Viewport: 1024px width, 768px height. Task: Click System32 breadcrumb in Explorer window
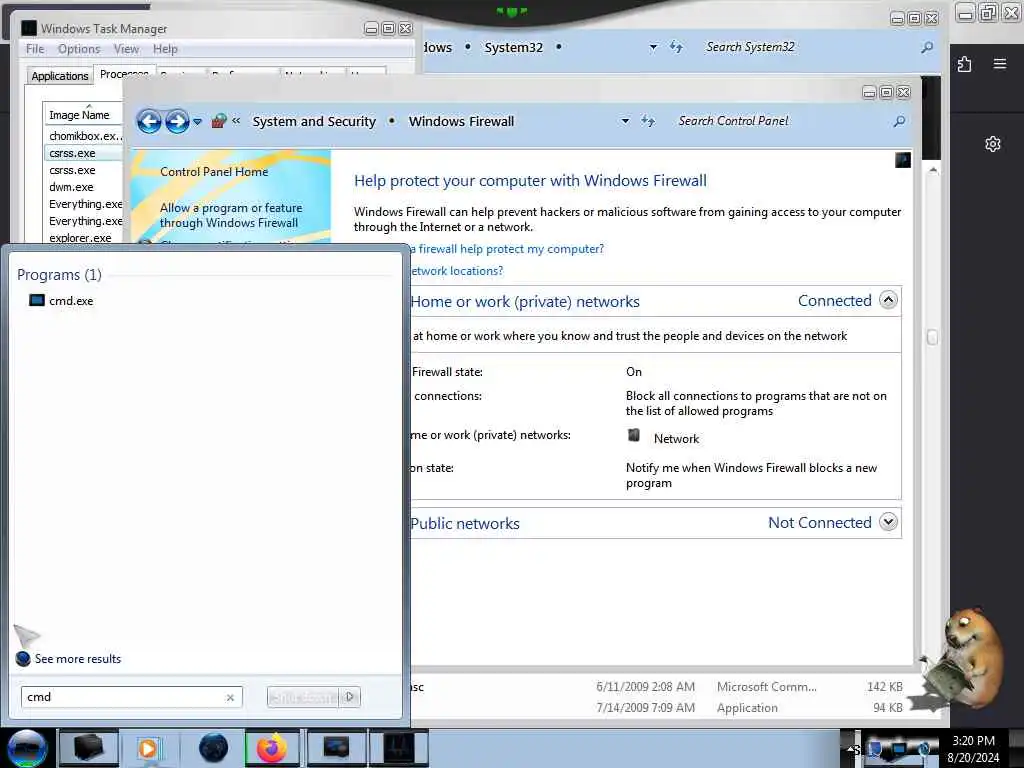coord(513,47)
